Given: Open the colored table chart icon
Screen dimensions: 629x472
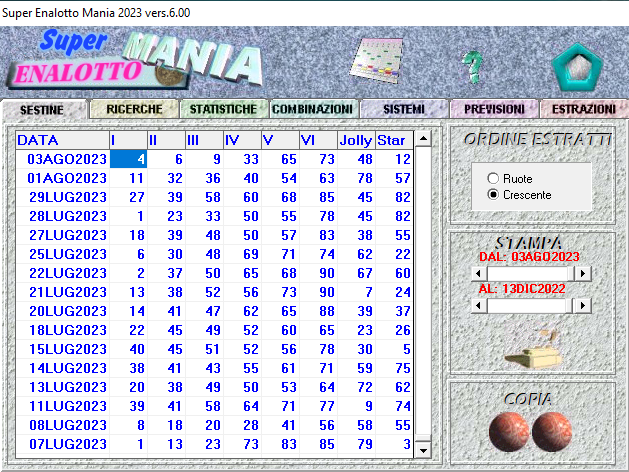Looking at the screenshot, I should click(376, 60).
